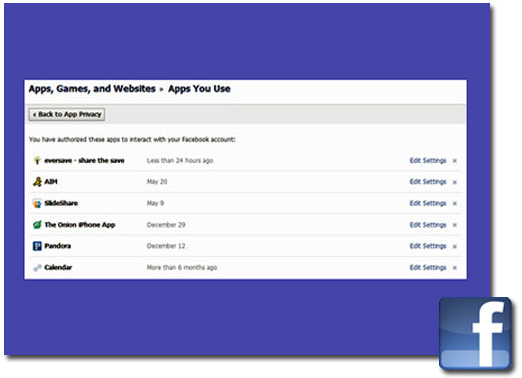Image resolution: width=522 pixels, height=378 pixels.
Task: Select The Onion iPhone App name
Action: (80, 225)
